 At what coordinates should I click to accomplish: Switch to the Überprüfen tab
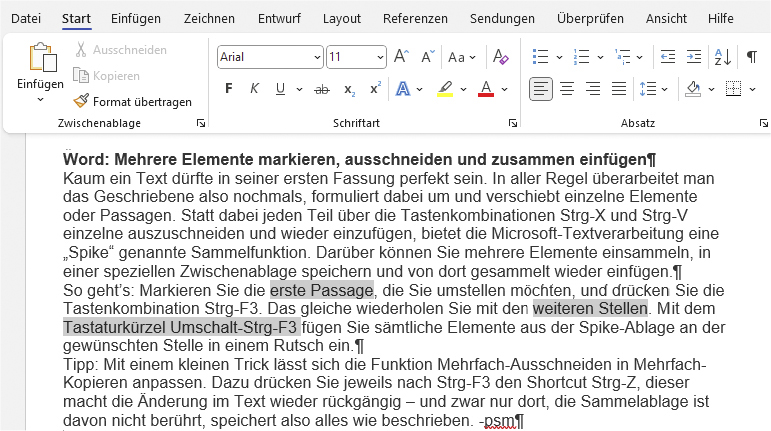click(x=590, y=19)
